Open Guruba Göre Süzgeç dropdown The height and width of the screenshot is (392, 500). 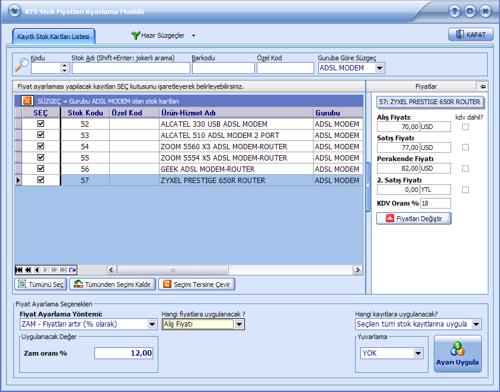pos(379,68)
